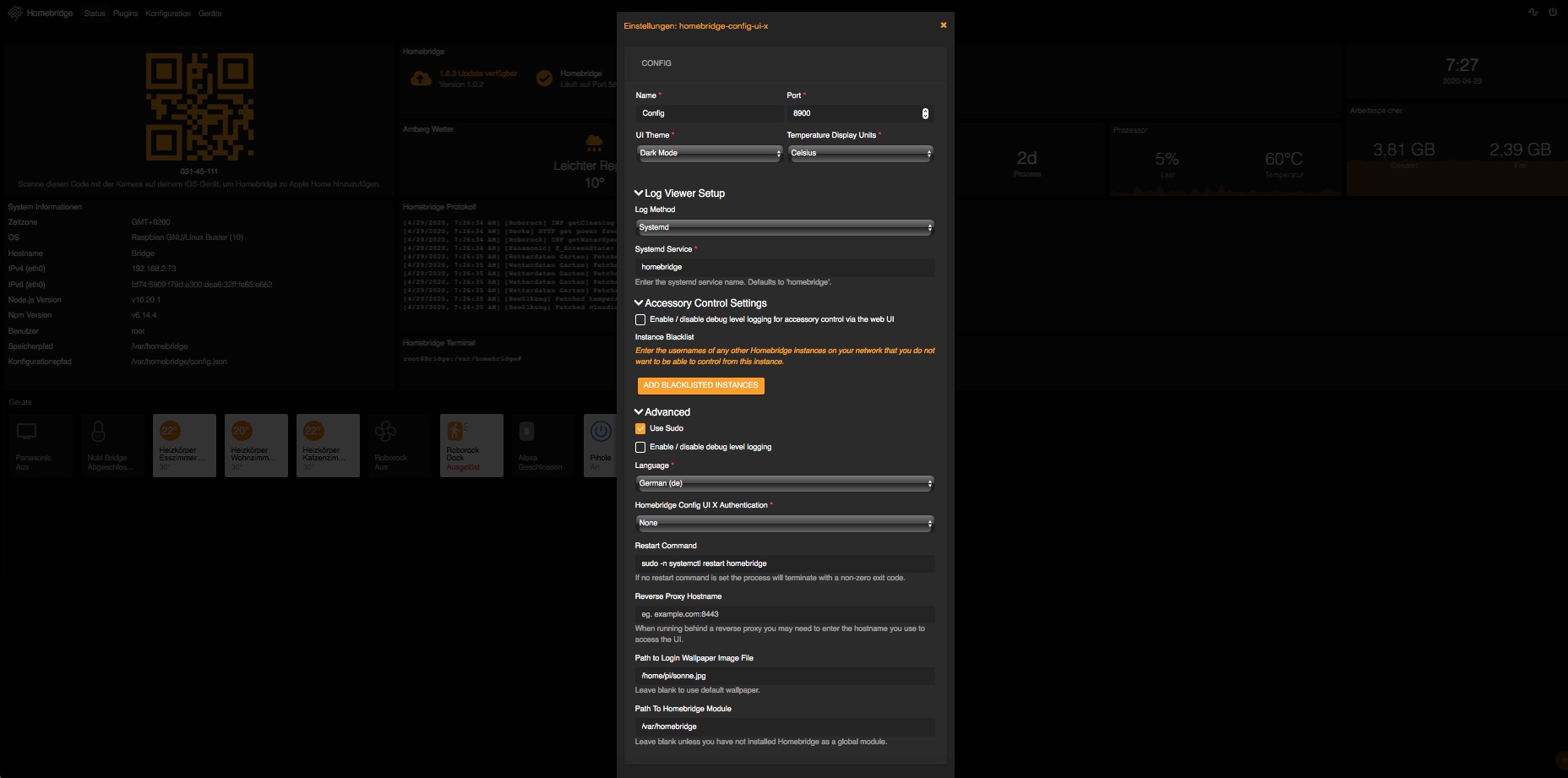This screenshot has width=1568, height=778.
Task: Open the UI Theme dropdown
Action: pos(709,154)
